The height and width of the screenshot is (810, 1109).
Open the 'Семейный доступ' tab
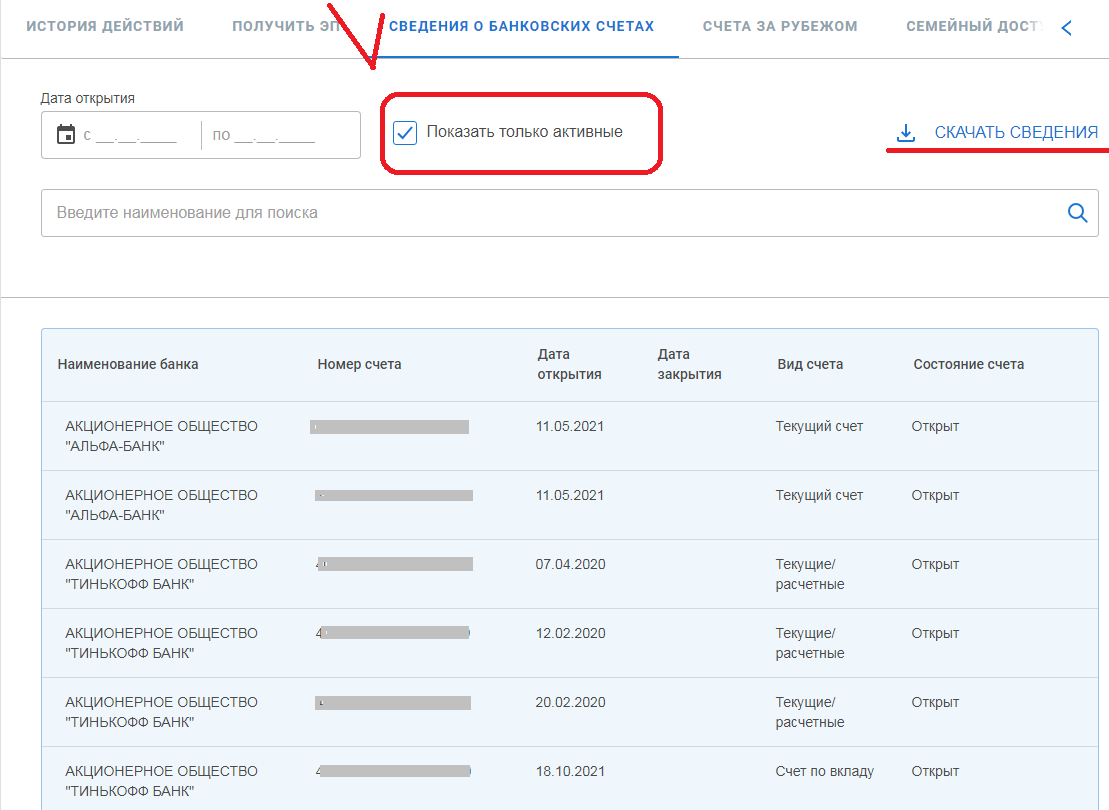(x=975, y=26)
